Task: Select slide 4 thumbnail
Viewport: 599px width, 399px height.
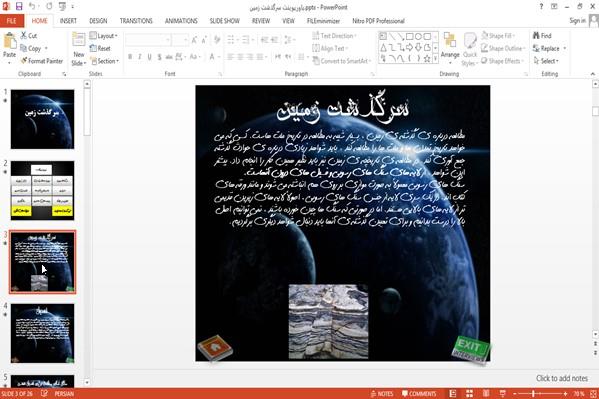Action: (x=42, y=333)
